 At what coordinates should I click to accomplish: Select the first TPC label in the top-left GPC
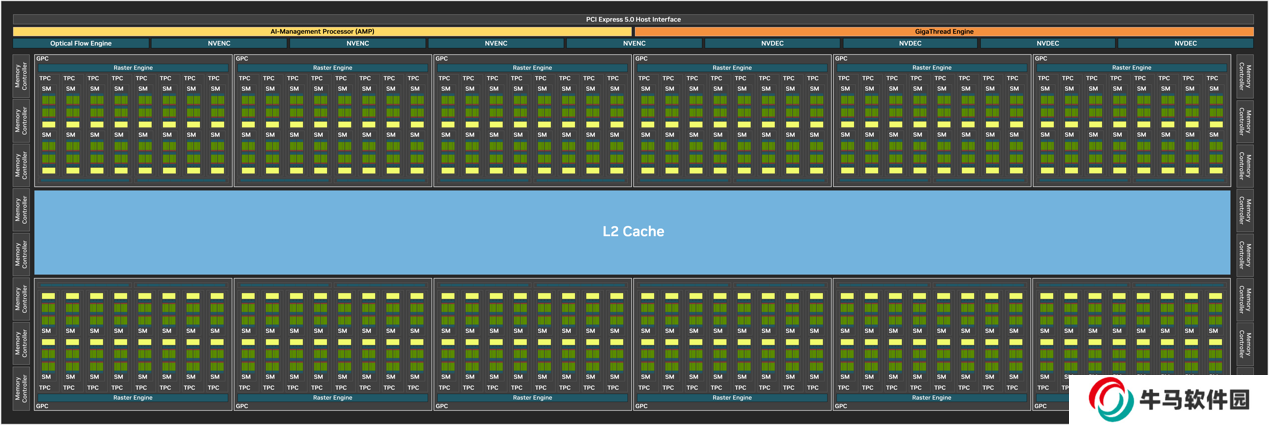[x=46, y=78]
